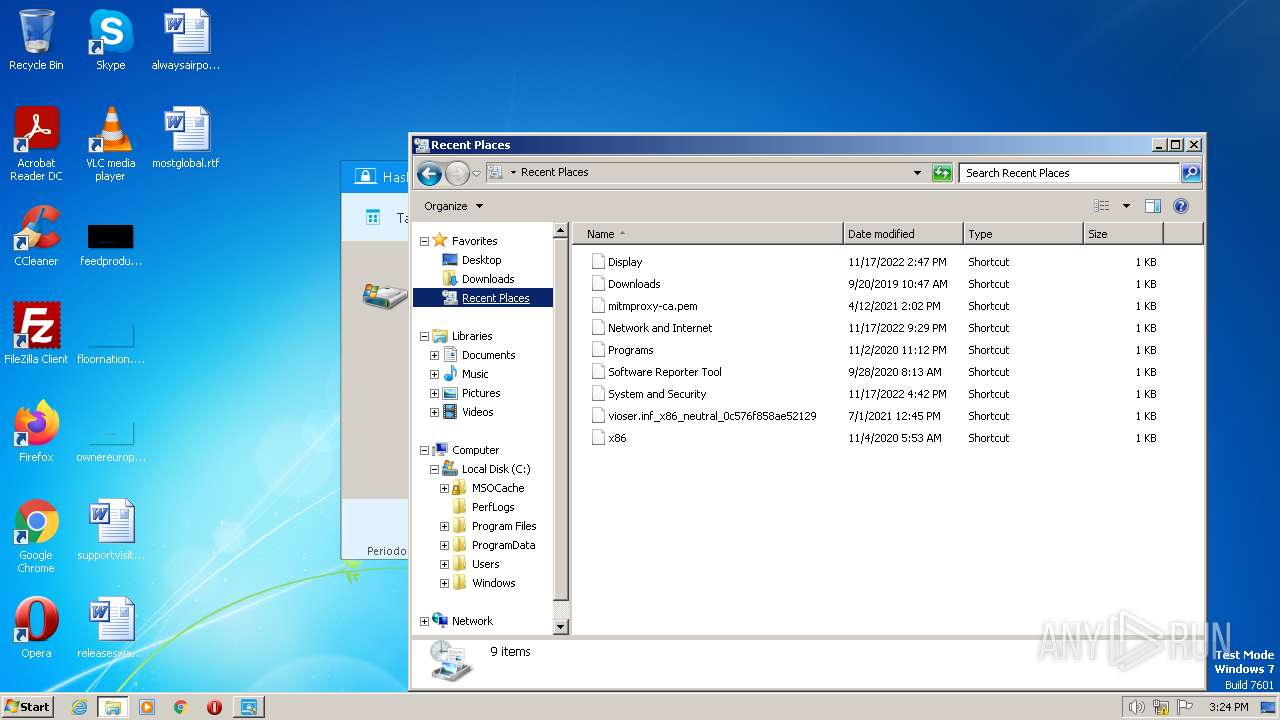Viewport: 1280px width, 720px height.
Task: Sort by the Size column header
Action: pyautogui.click(x=1123, y=234)
